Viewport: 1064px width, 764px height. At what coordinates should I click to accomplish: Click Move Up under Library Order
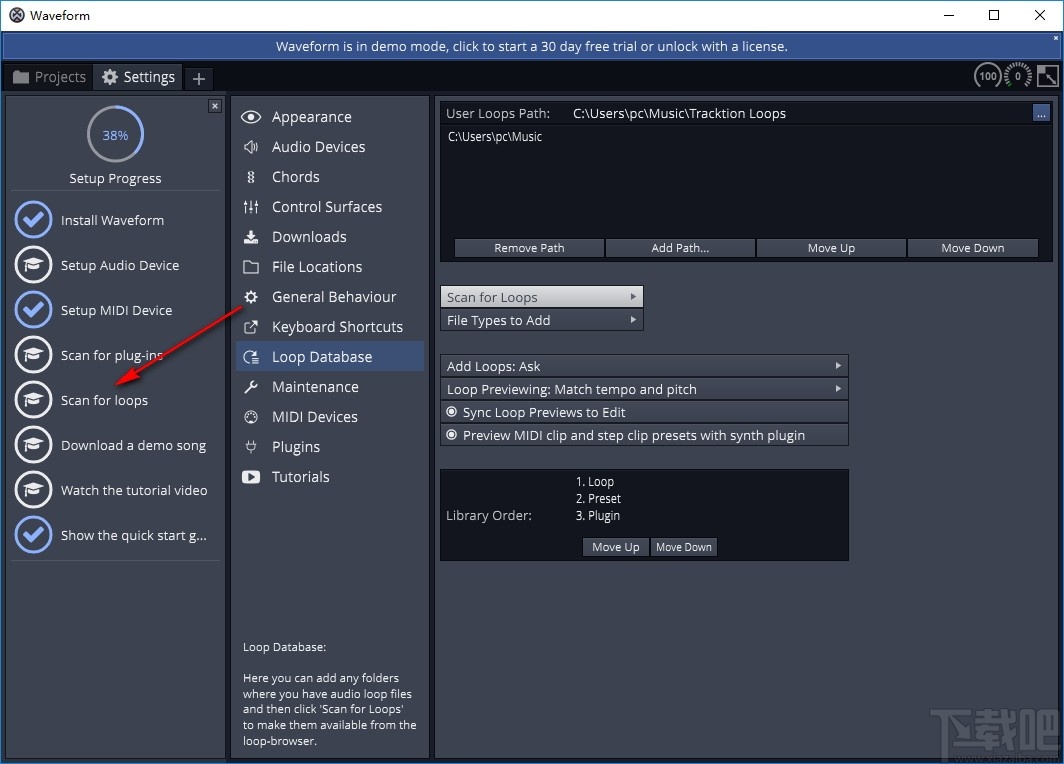(x=615, y=547)
